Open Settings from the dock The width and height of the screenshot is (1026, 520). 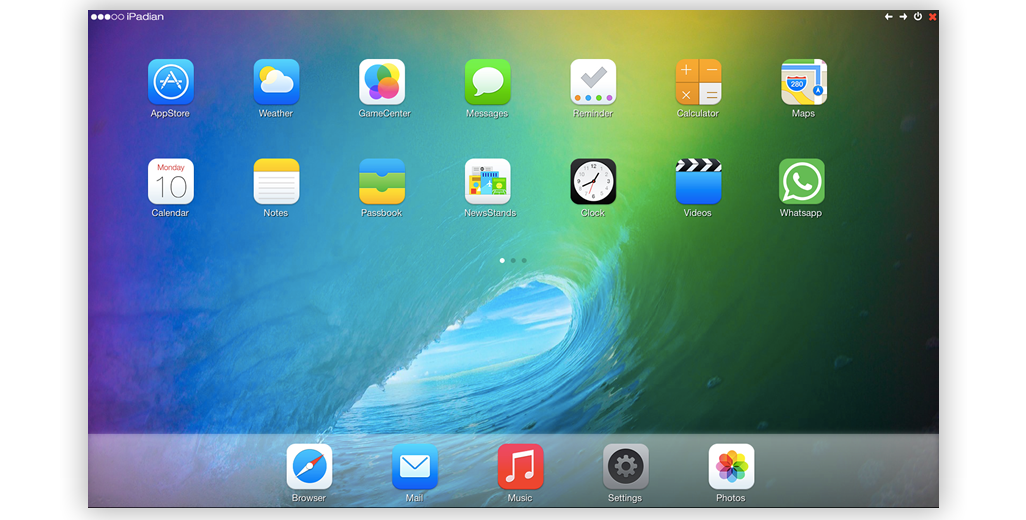[626, 466]
